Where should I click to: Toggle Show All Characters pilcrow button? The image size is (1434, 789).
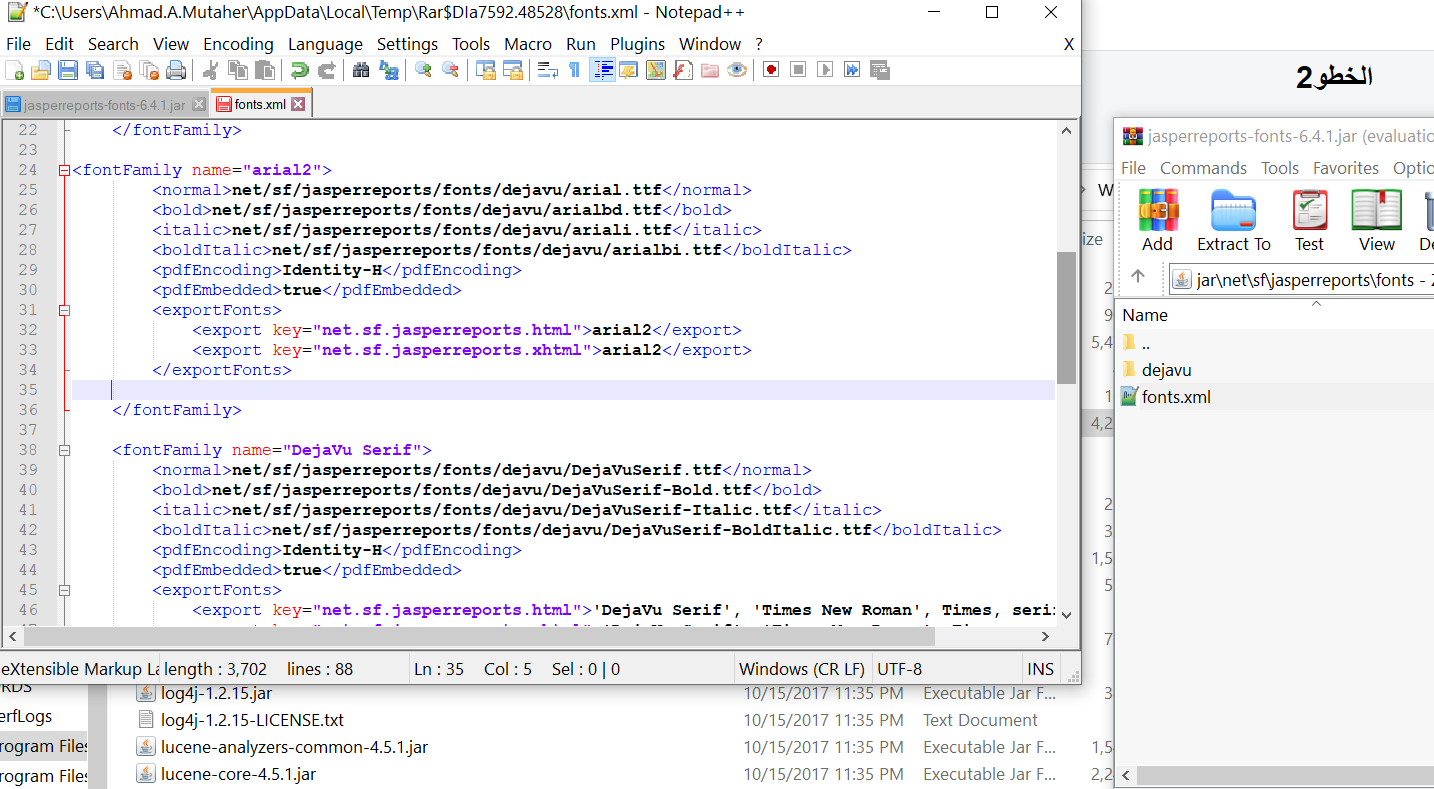(x=574, y=70)
